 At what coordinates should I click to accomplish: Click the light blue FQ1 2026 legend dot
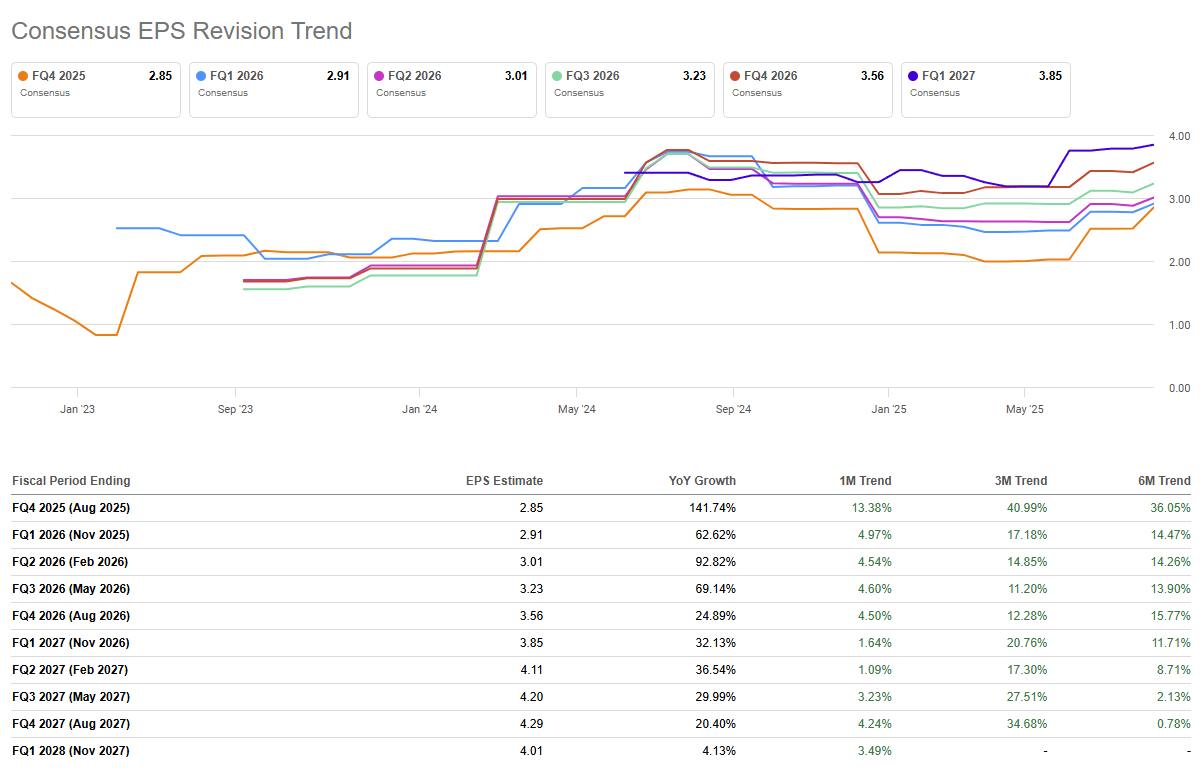[202, 76]
